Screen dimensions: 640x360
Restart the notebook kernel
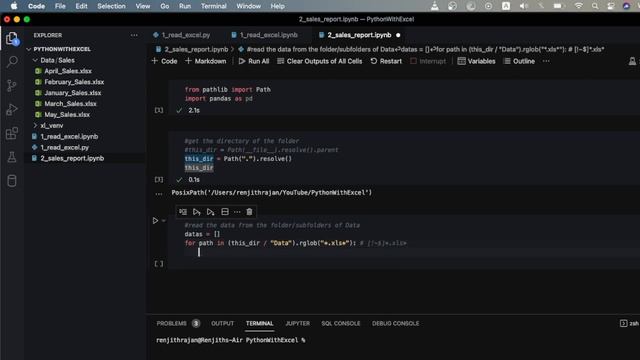386,61
